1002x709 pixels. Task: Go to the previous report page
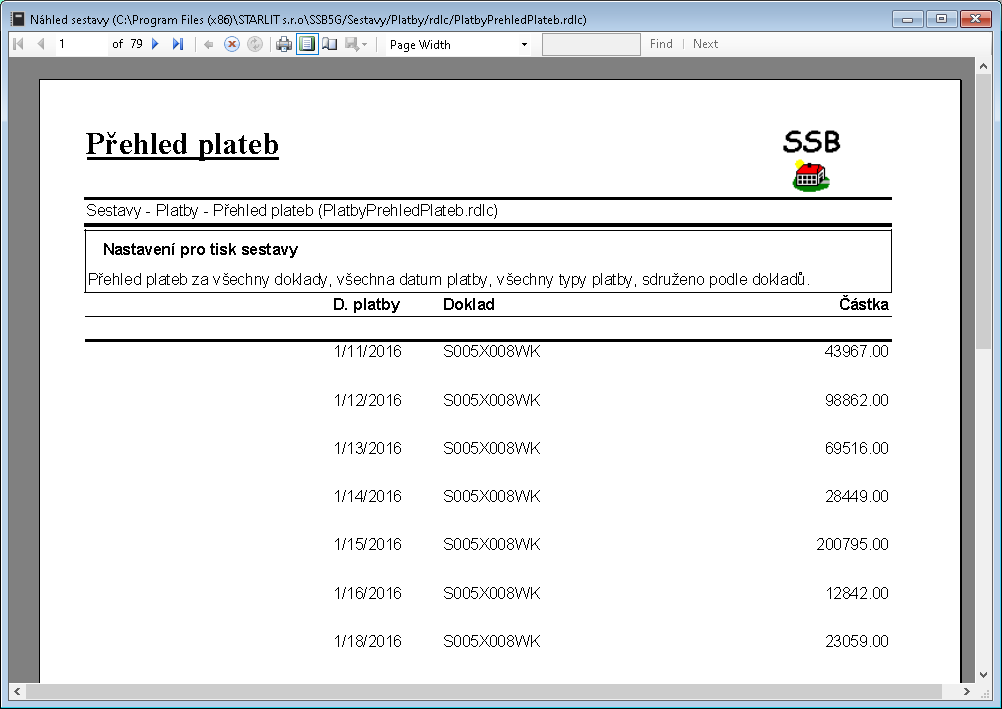[x=41, y=44]
